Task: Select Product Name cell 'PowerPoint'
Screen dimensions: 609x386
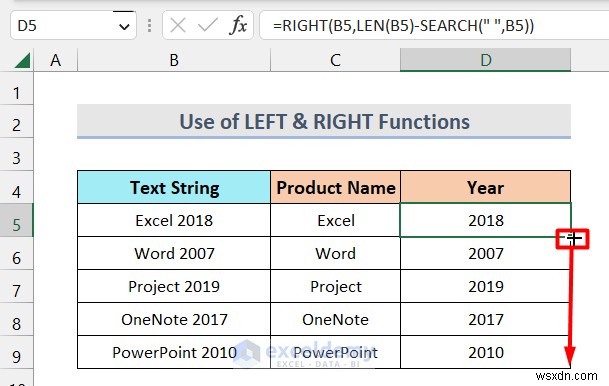Action: click(335, 352)
